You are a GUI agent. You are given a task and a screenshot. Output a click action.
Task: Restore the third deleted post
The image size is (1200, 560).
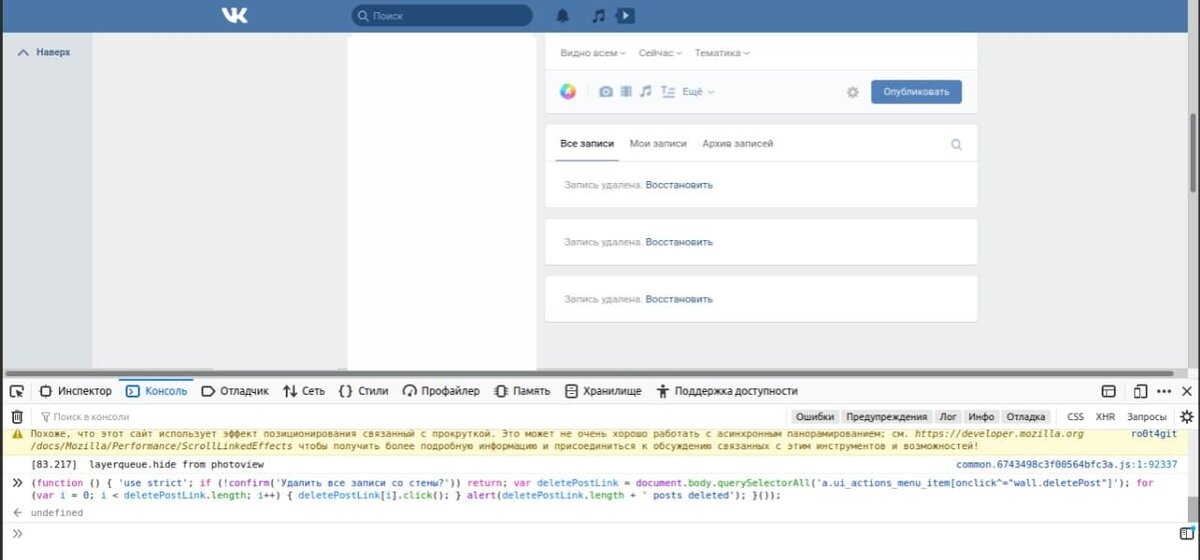[679, 299]
